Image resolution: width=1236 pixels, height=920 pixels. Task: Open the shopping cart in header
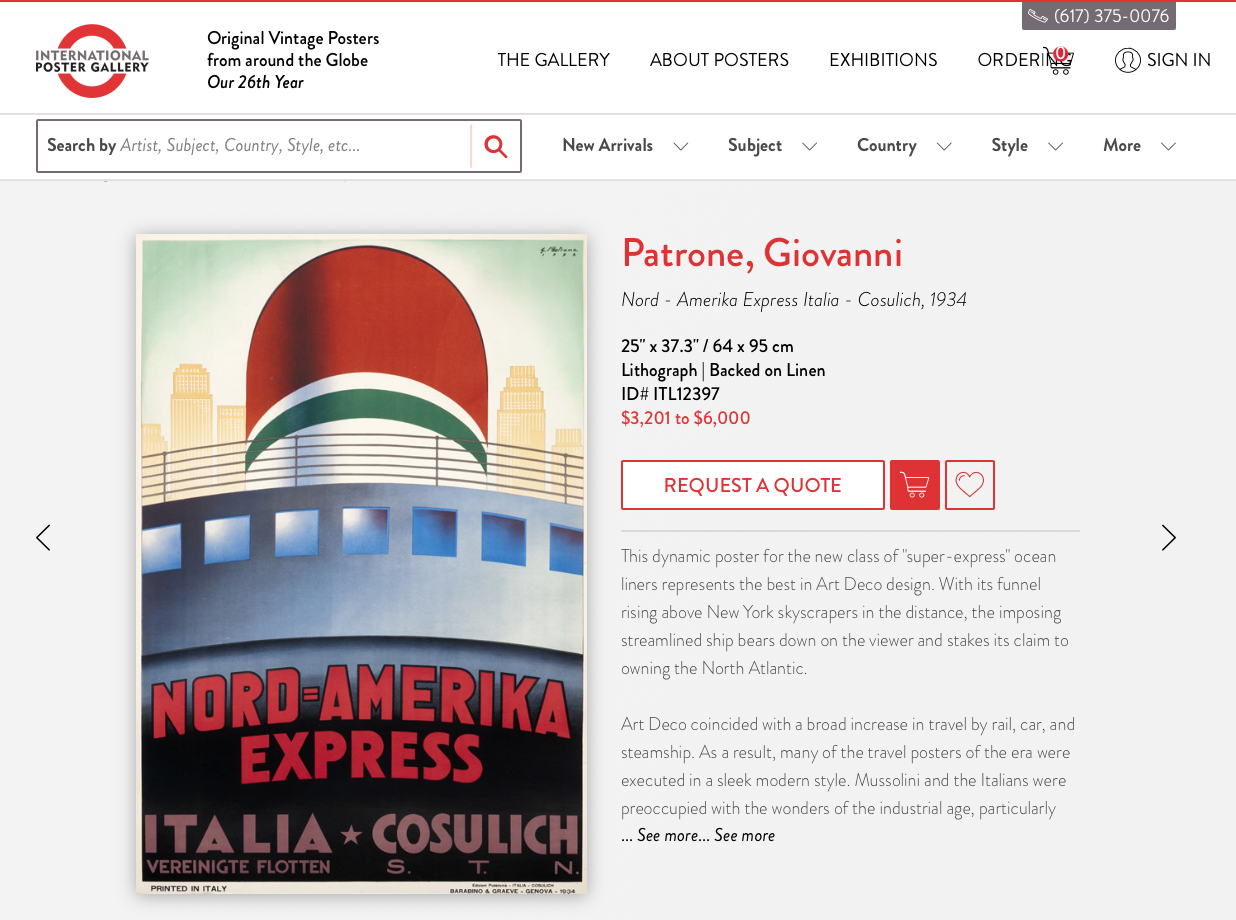coord(1058,60)
